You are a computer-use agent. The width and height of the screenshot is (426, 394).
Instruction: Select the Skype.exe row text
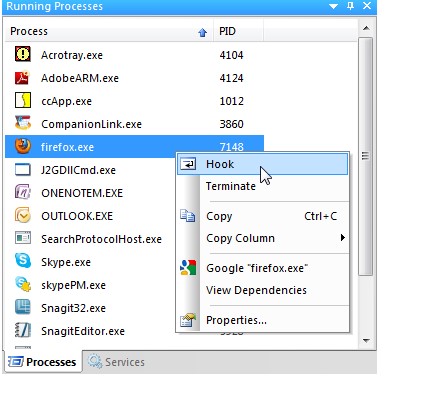(x=66, y=262)
